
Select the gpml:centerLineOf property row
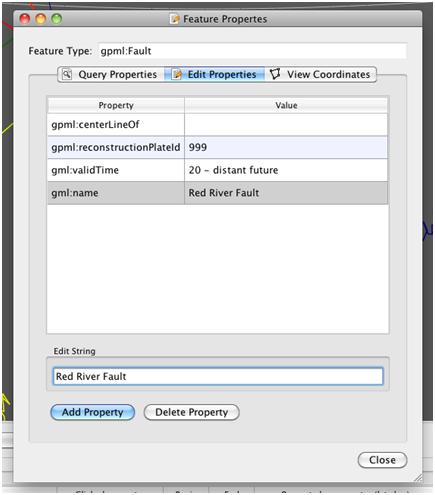218,124
